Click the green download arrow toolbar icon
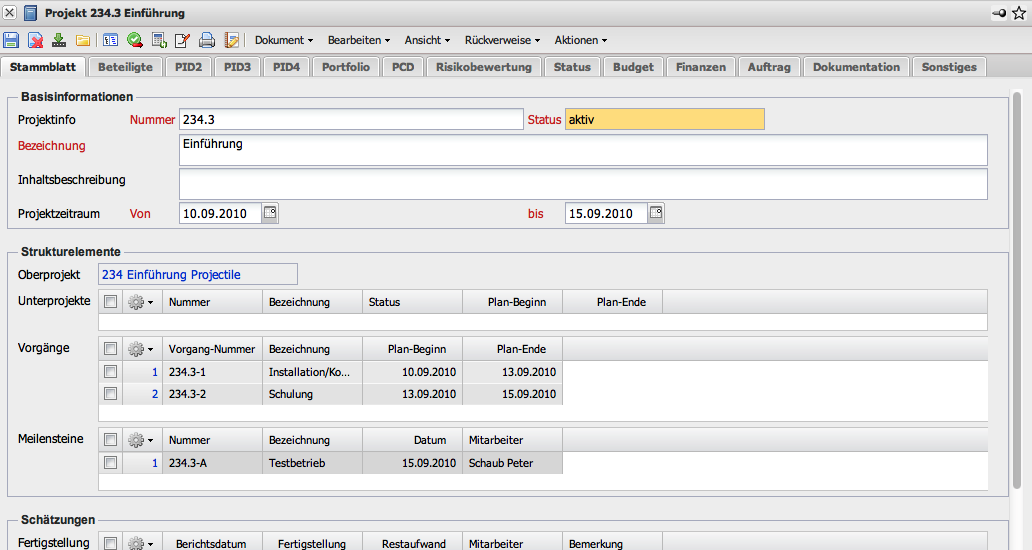 pos(59,40)
